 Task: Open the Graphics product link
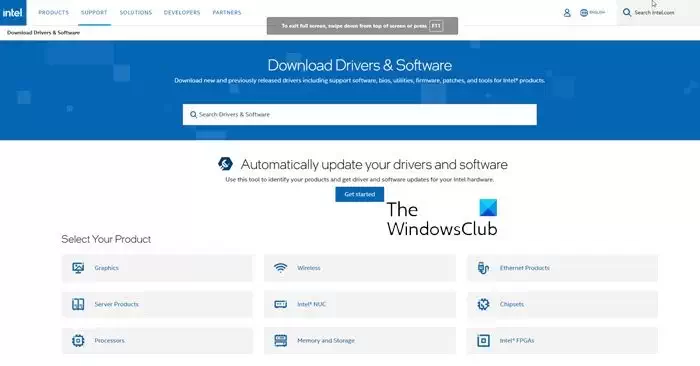pyautogui.click(x=157, y=268)
